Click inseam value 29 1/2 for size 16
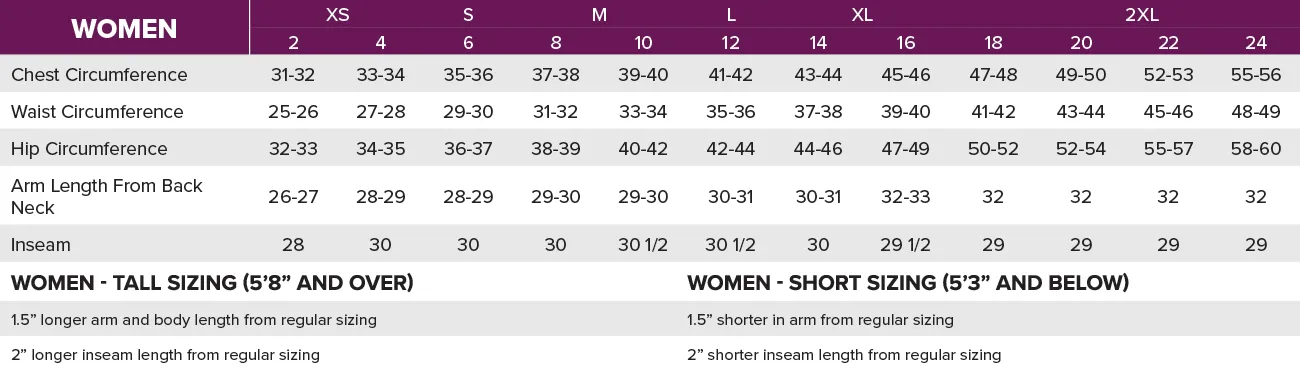This screenshot has width=1300, height=369. point(906,245)
